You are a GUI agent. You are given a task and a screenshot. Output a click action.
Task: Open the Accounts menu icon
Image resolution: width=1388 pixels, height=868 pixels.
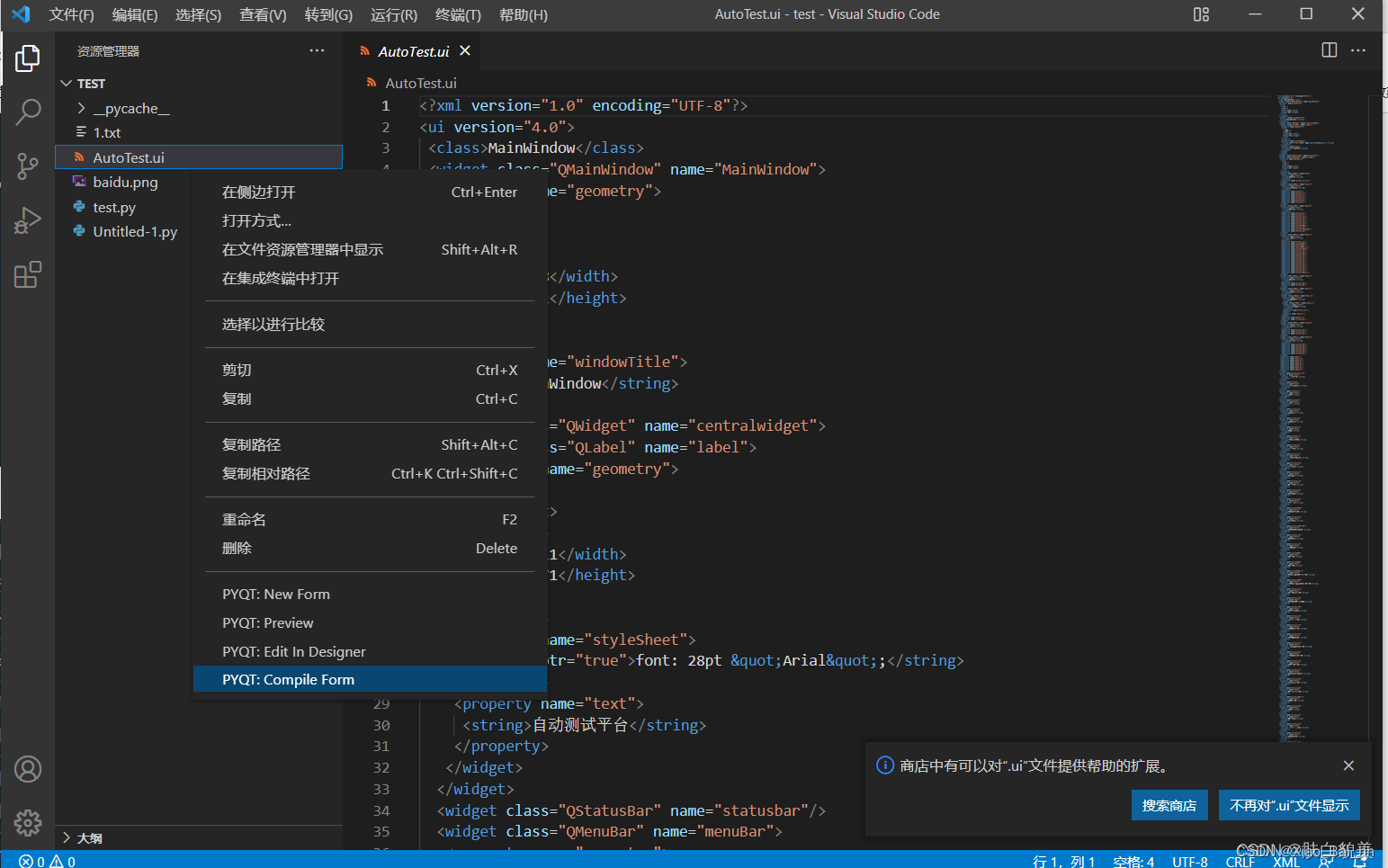28,769
